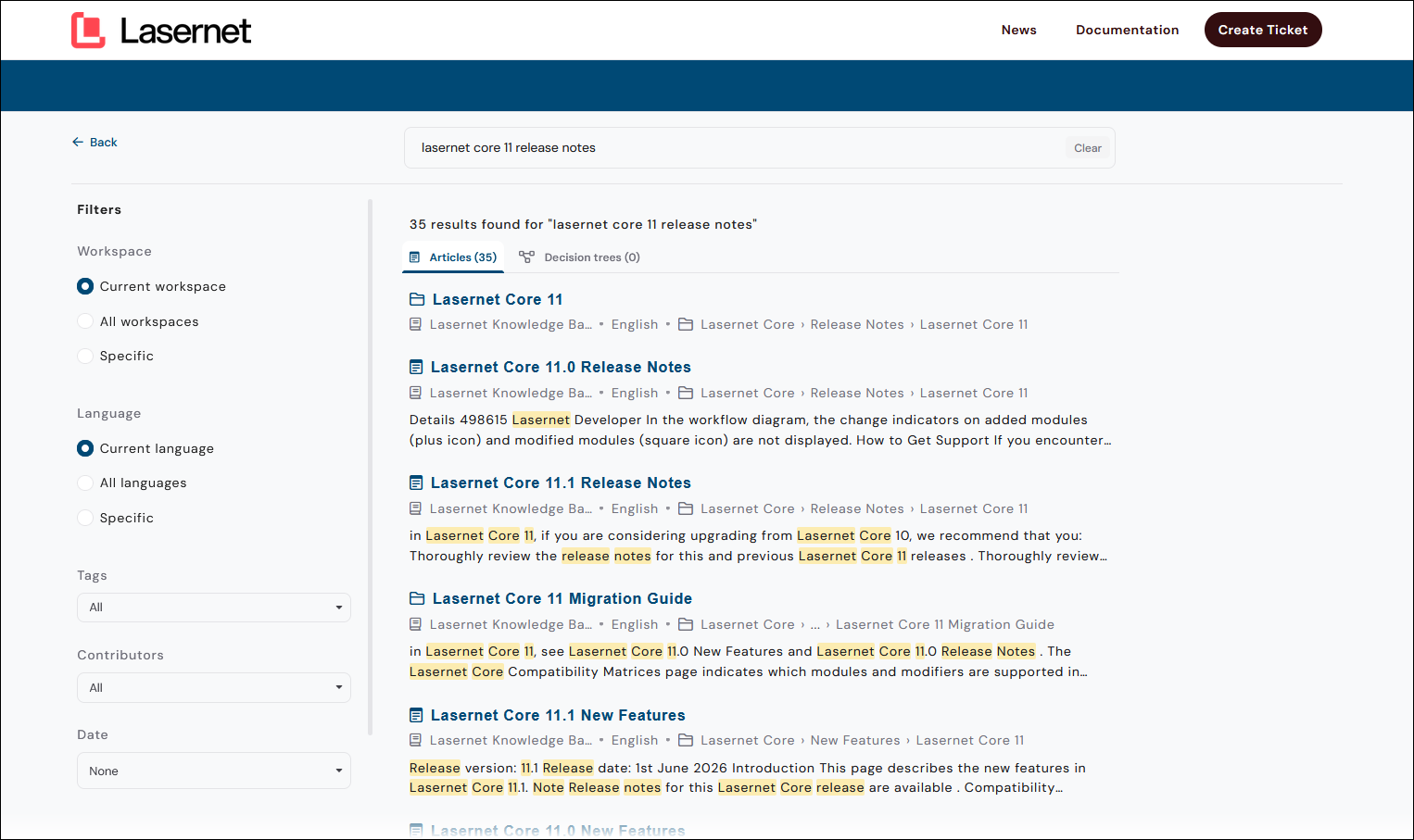Open Lasernet Core 11 folder result
This screenshot has height=840, width=1414.
(498, 300)
